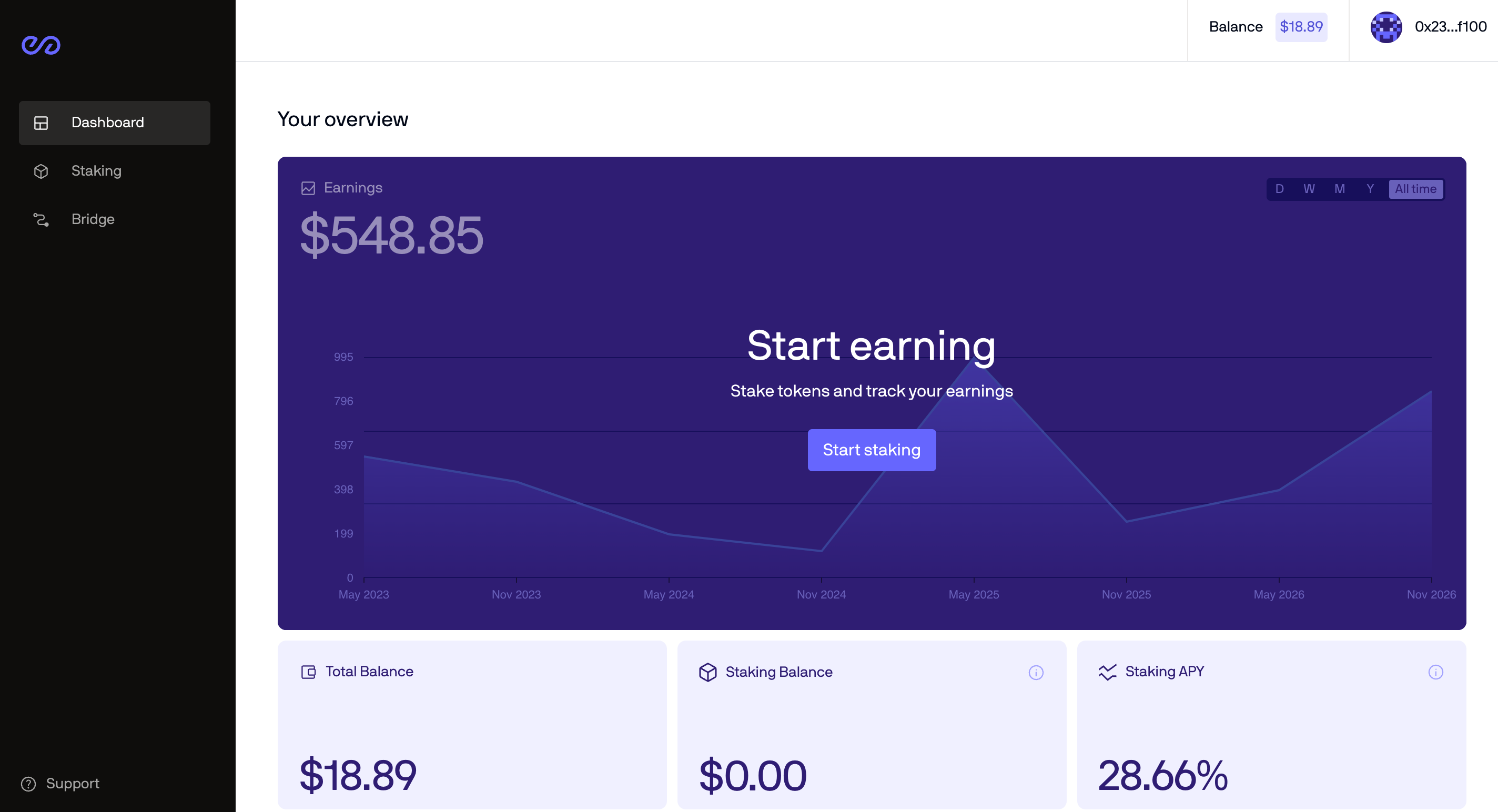Screen dimensions: 1498x812
Task: Click the Total Balance wallet icon
Action: (308, 672)
